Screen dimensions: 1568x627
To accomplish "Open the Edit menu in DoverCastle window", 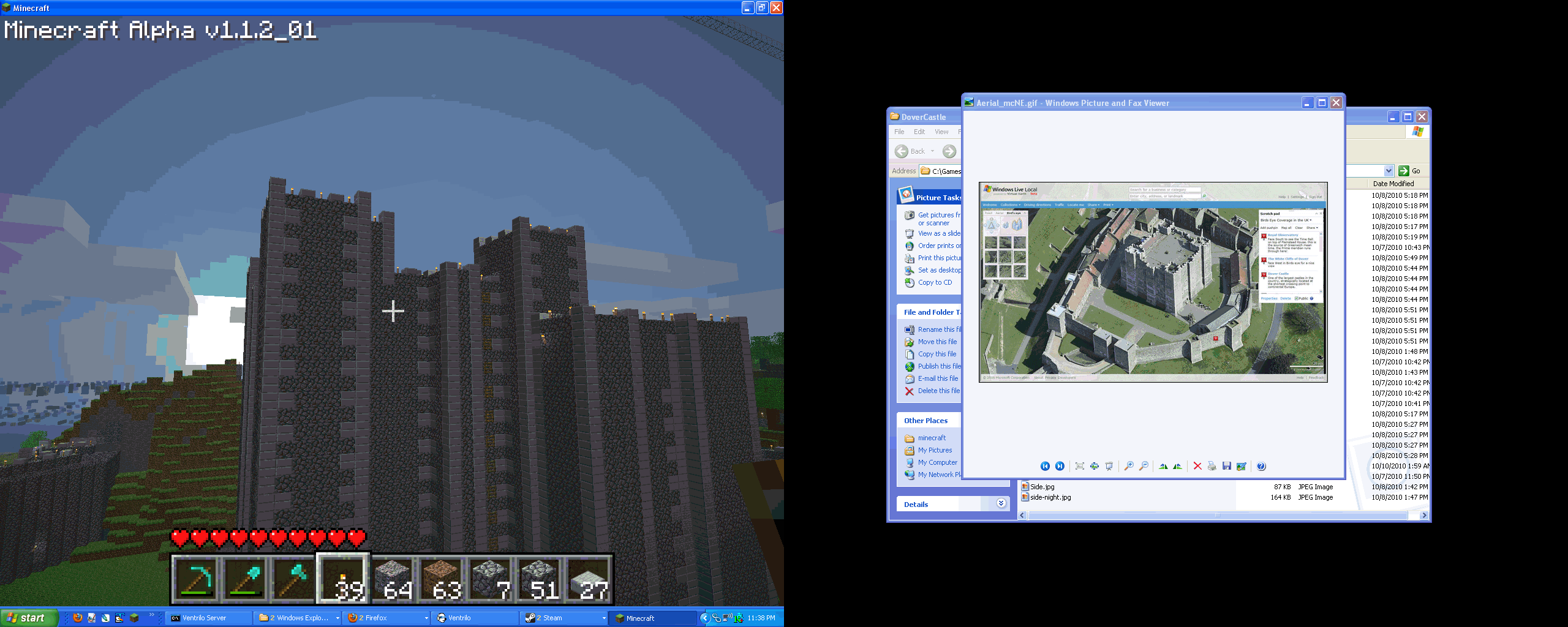I will (919, 132).
